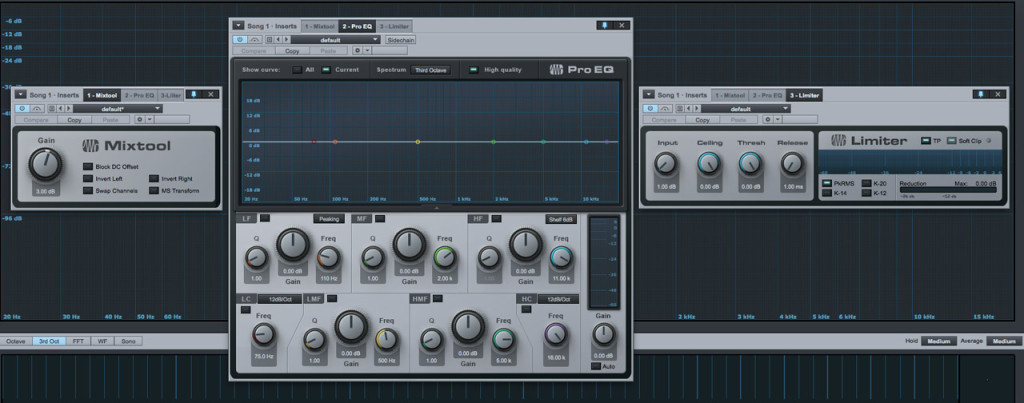This screenshot has width=1024, height=403.
Task: Click previous preset arrow in Pro EQ window
Action: coord(278,40)
